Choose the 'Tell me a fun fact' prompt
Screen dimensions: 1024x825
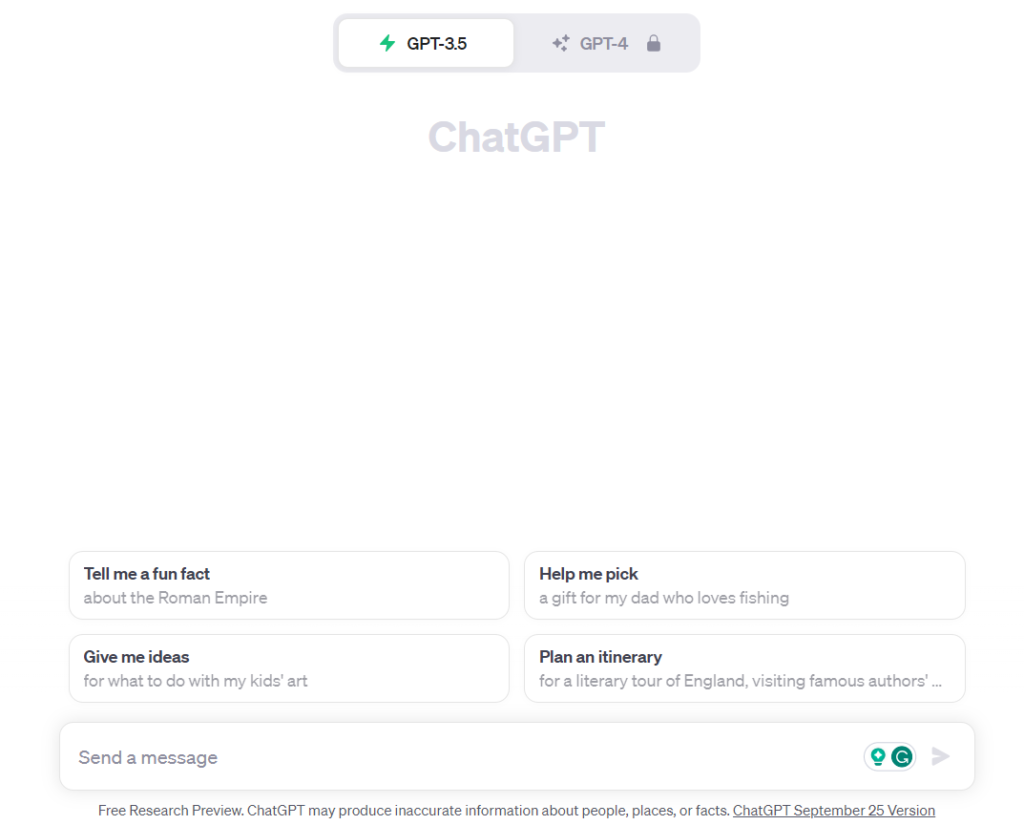pyautogui.click(x=289, y=585)
